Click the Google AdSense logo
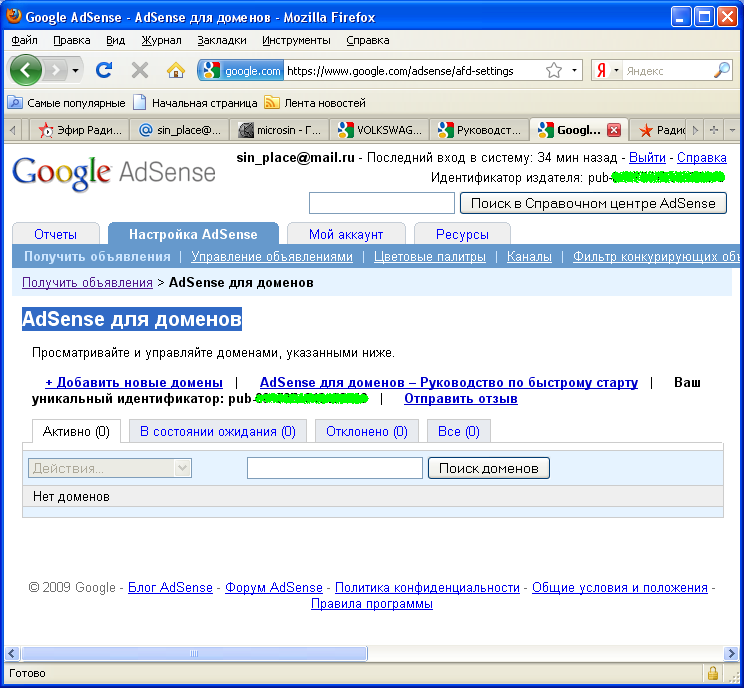Image resolution: width=744 pixels, height=688 pixels. [114, 172]
